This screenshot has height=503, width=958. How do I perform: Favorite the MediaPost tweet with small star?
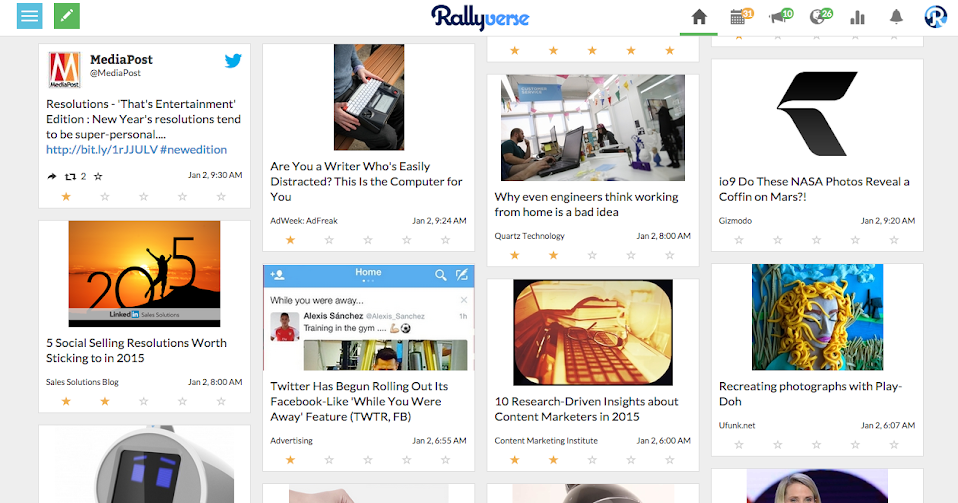(x=98, y=177)
